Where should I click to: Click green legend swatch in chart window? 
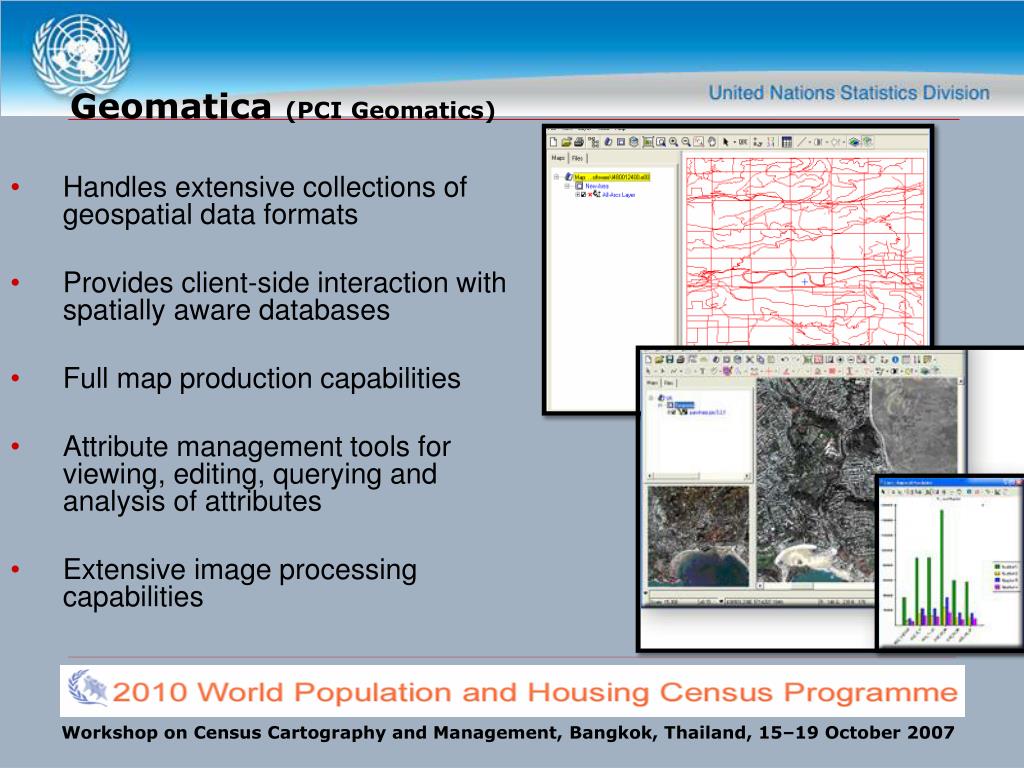pos(997,567)
